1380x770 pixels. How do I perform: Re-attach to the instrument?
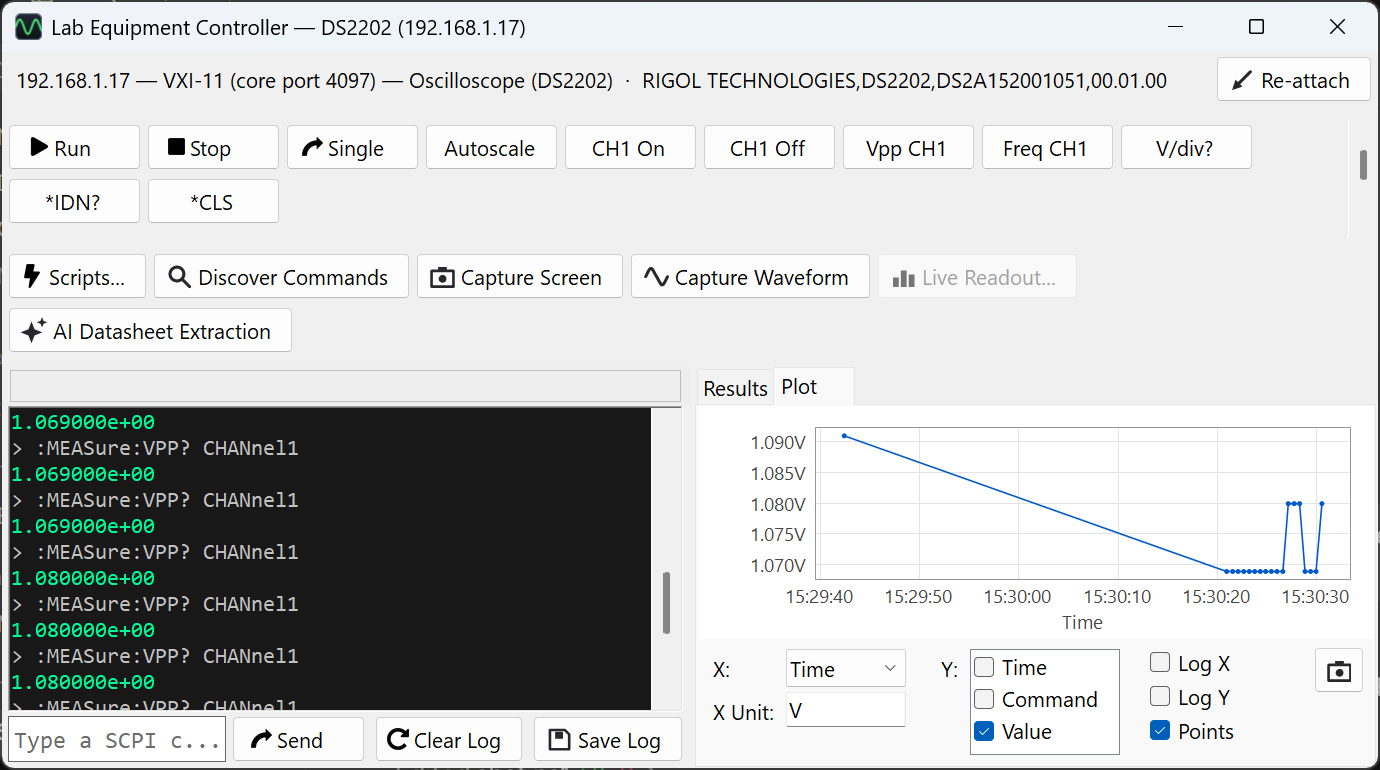(x=1293, y=80)
